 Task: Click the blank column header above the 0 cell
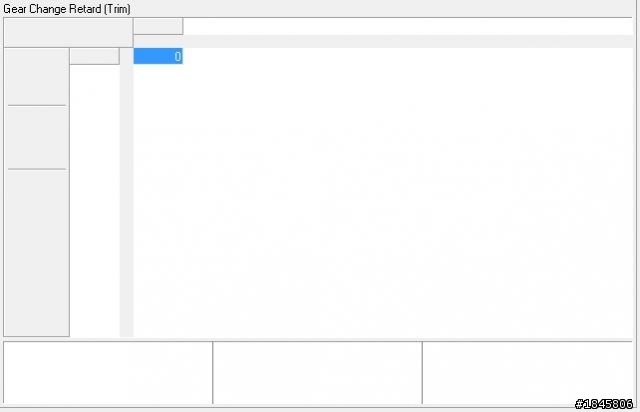(158, 27)
